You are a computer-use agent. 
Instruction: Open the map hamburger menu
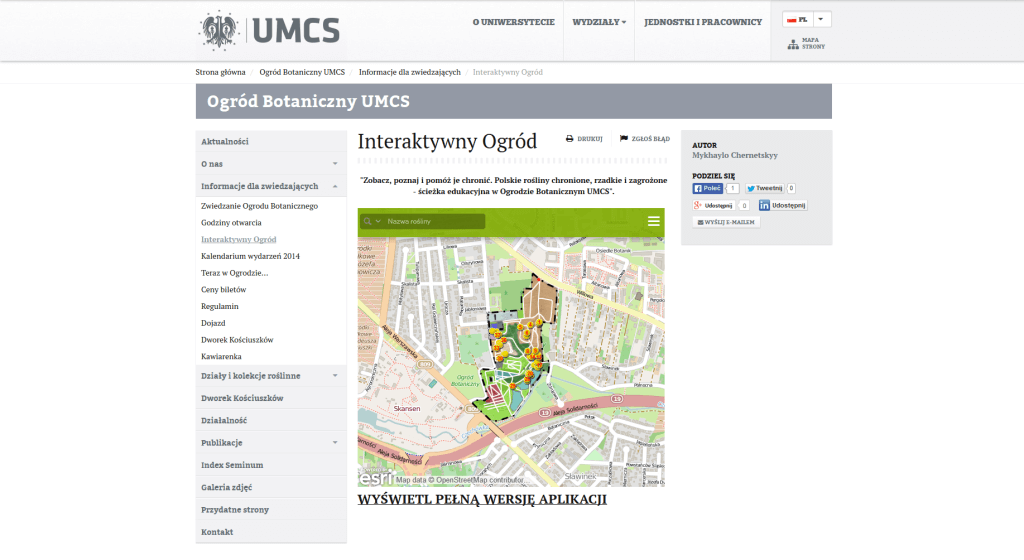pos(653,221)
